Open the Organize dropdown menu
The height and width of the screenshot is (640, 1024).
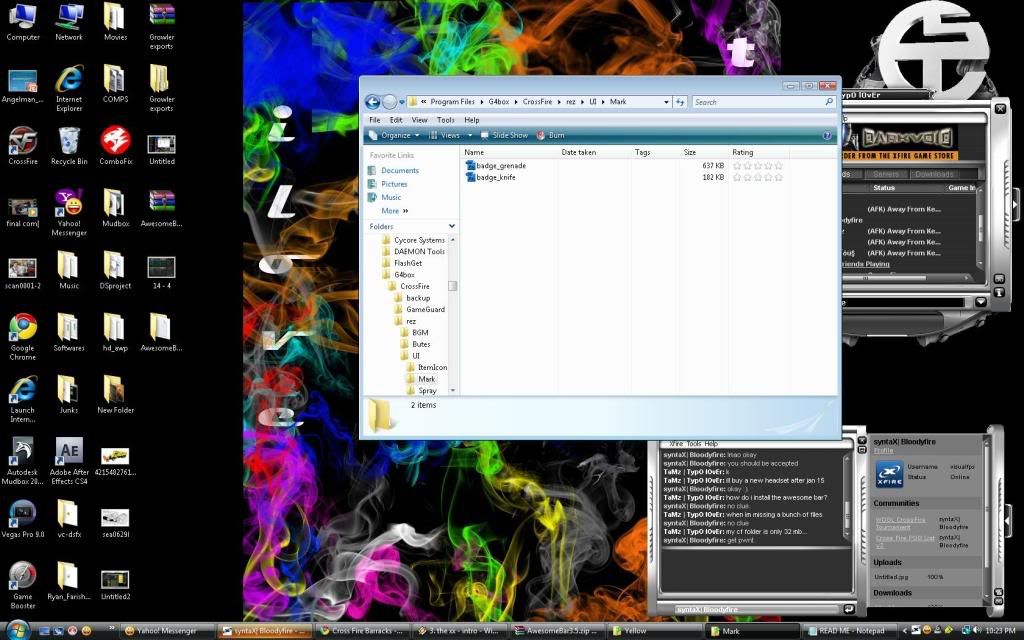(395, 135)
